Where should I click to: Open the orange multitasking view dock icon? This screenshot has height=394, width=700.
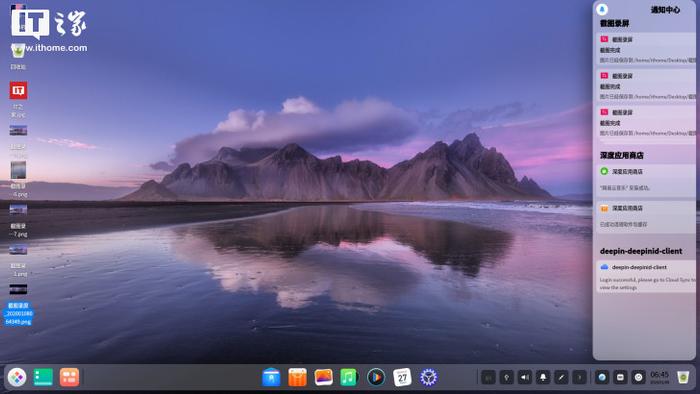(69, 377)
